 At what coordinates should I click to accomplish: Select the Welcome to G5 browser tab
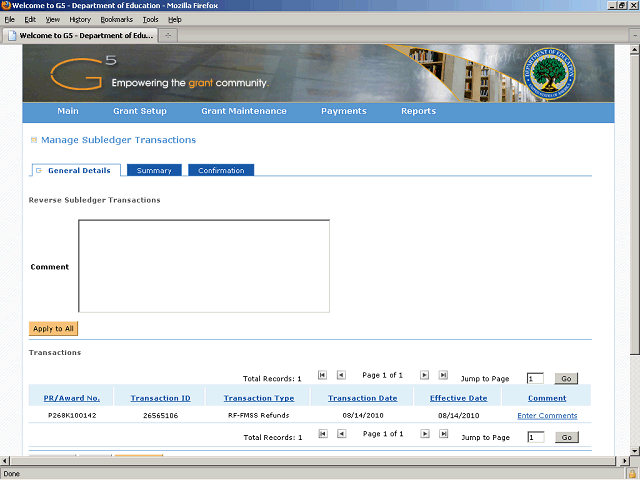click(x=80, y=36)
